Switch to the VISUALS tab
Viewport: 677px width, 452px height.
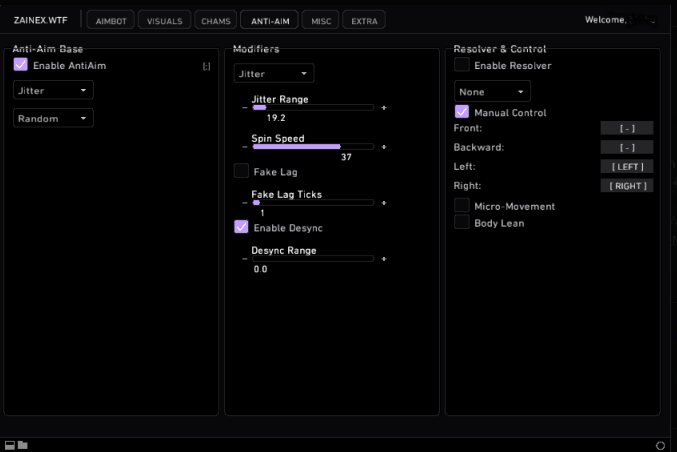click(163, 20)
